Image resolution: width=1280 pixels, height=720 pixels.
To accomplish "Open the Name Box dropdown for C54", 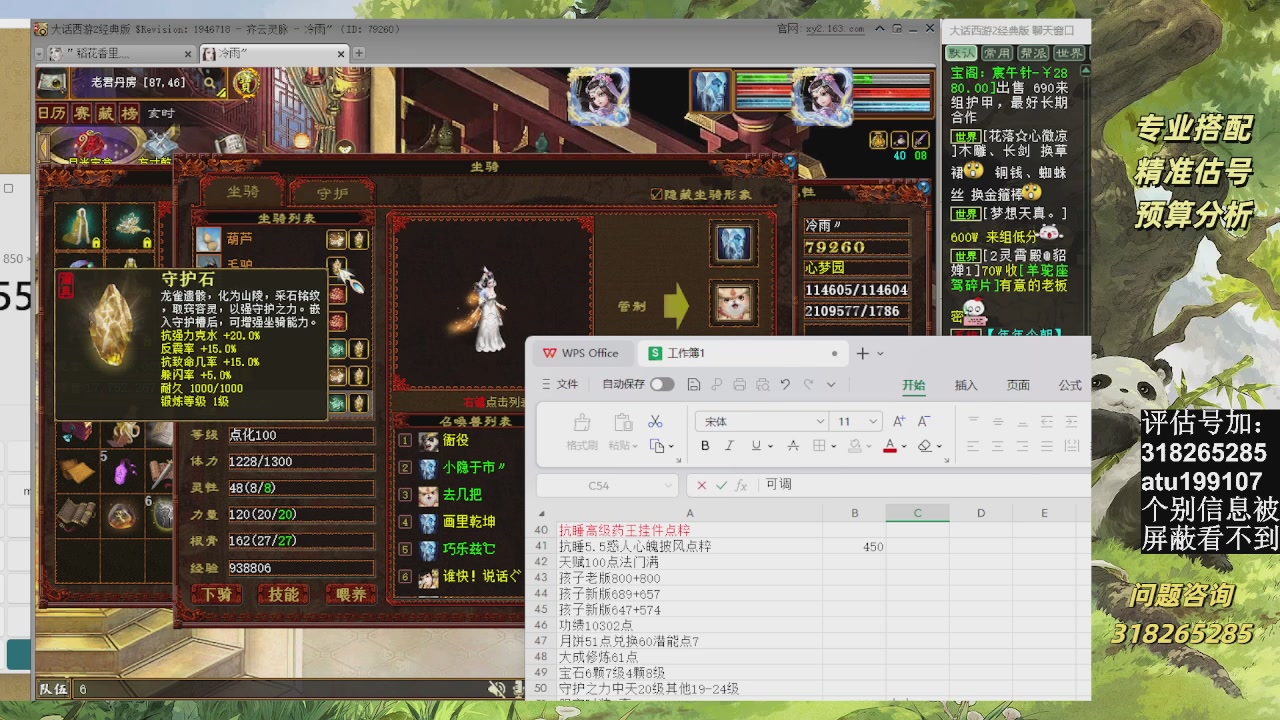I will click(669, 486).
